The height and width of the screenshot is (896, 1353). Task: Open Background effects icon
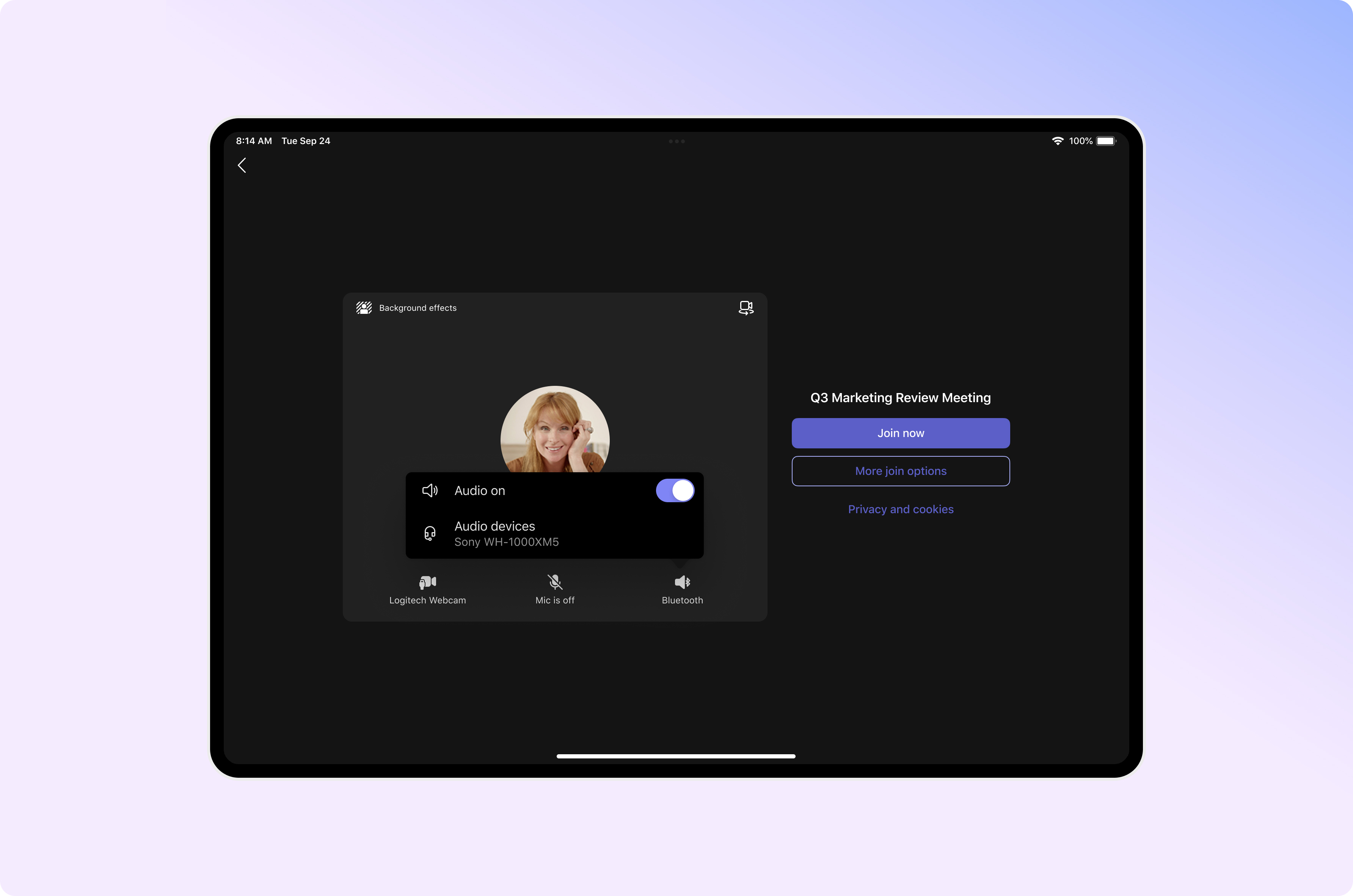[x=364, y=308]
